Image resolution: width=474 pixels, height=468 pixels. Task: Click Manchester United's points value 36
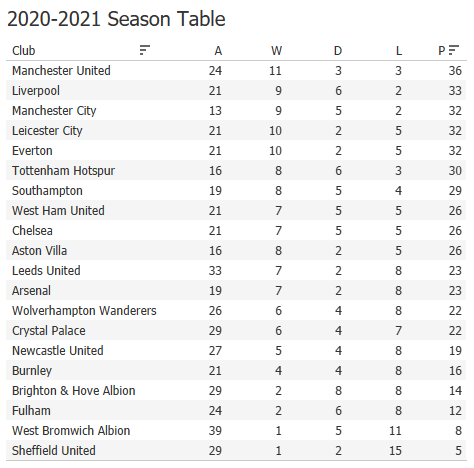pyautogui.click(x=455, y=71)
